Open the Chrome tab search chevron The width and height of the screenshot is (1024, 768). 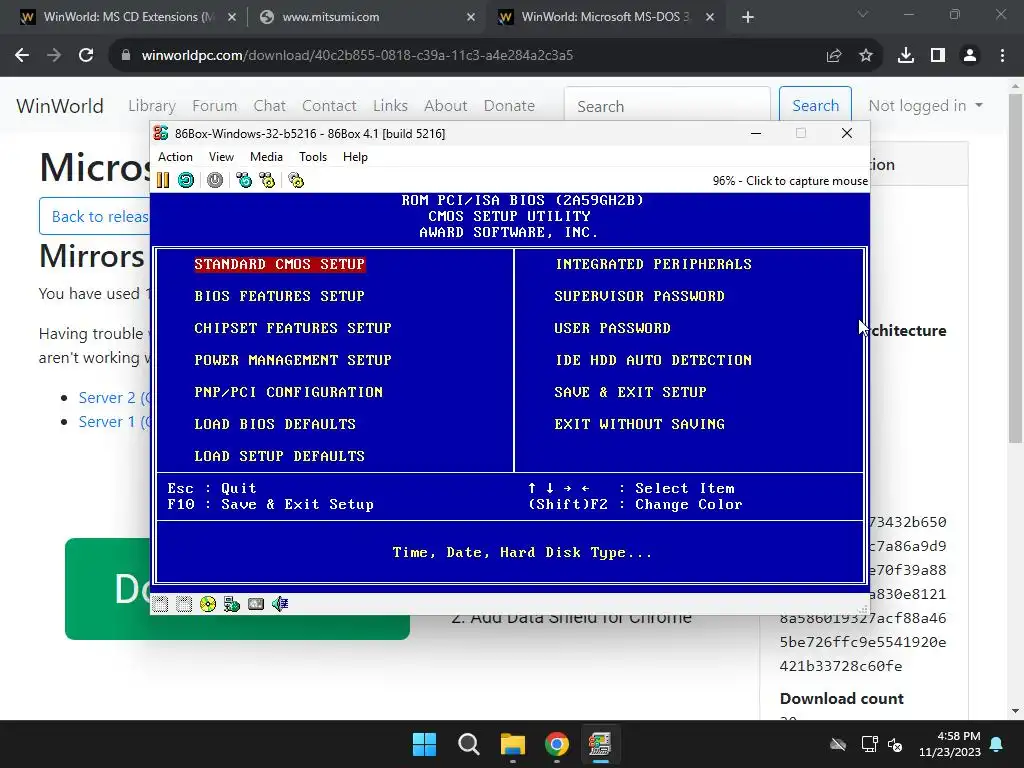coord(863,14)
